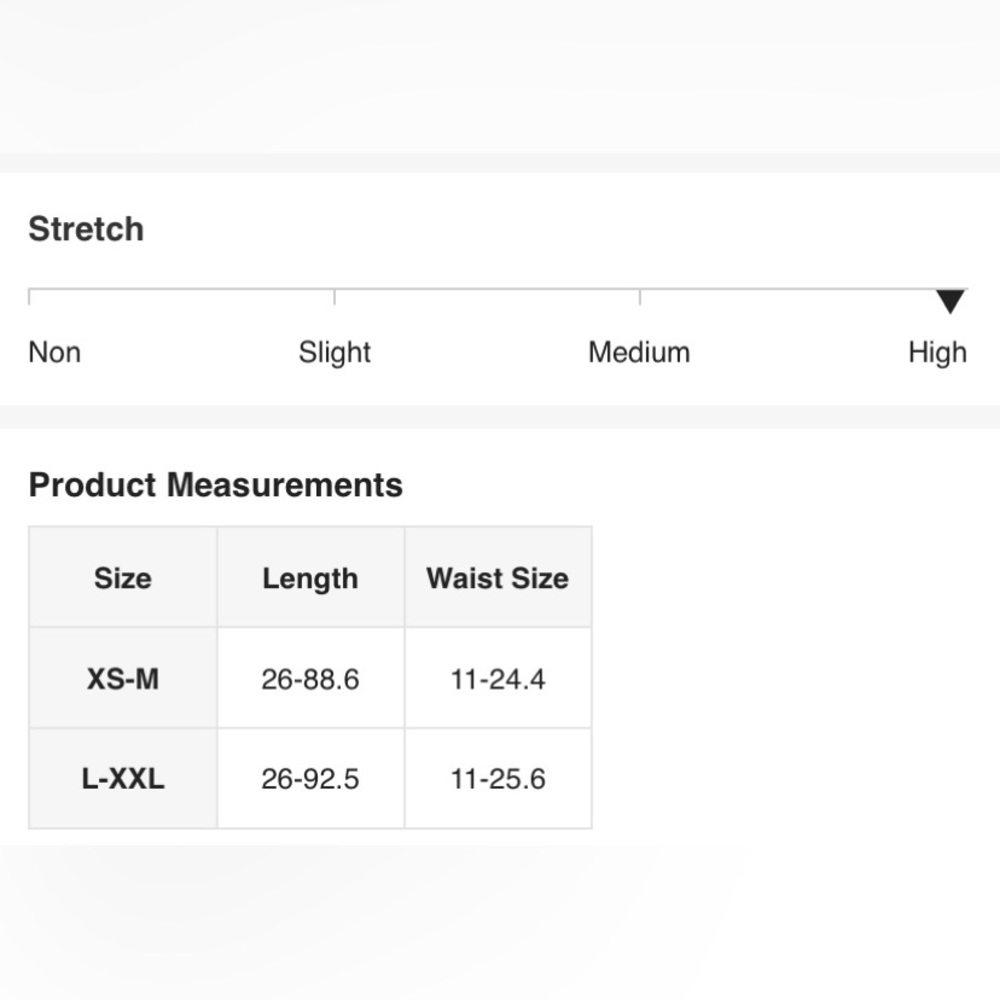Screen dimensions: 1000x1000
Task: Click the length value '26-92.5'
Action: pyautogui.click(x=311, y=779)
